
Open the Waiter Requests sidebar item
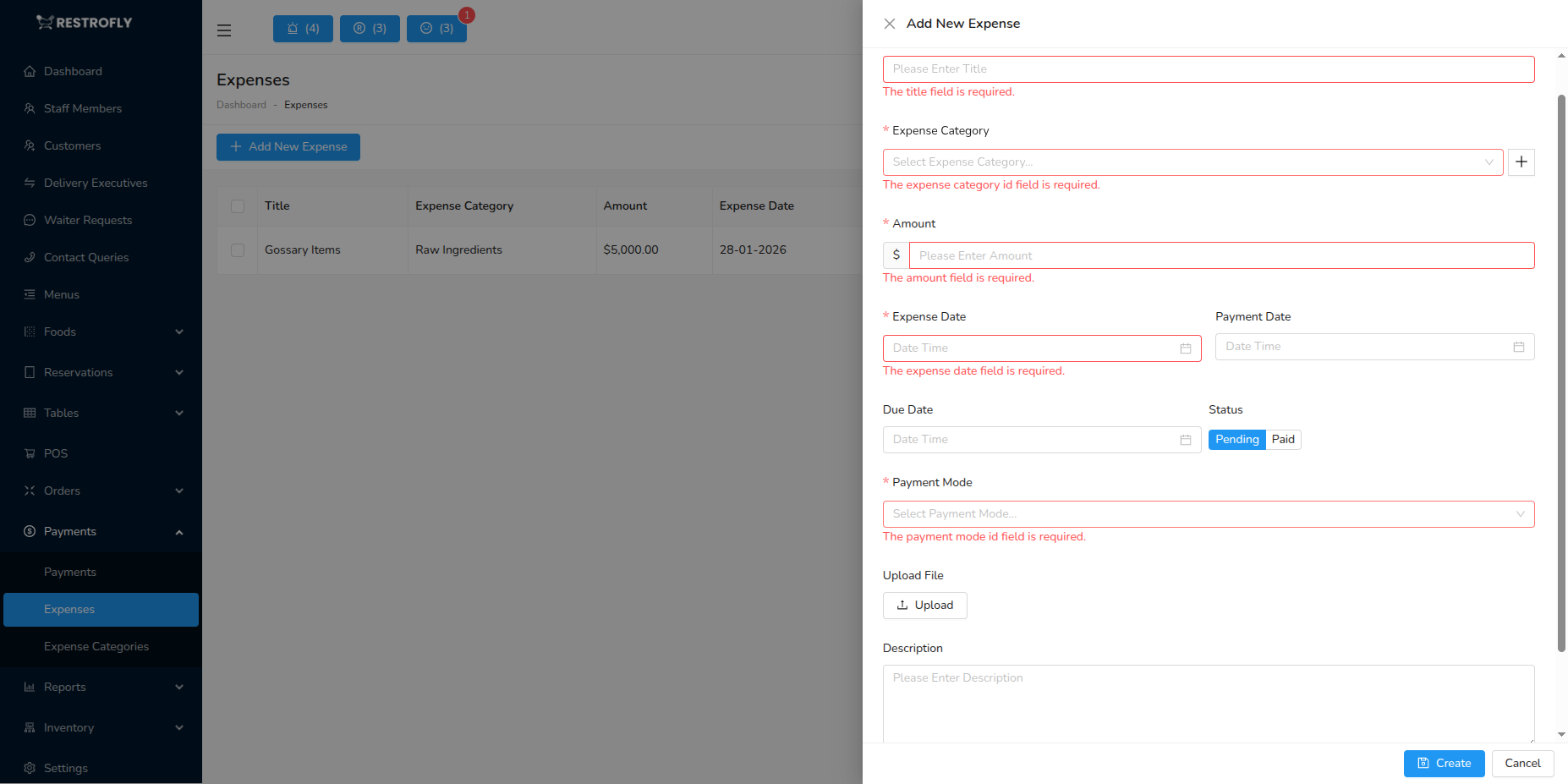pyautogui.click(x=87, y=220)
